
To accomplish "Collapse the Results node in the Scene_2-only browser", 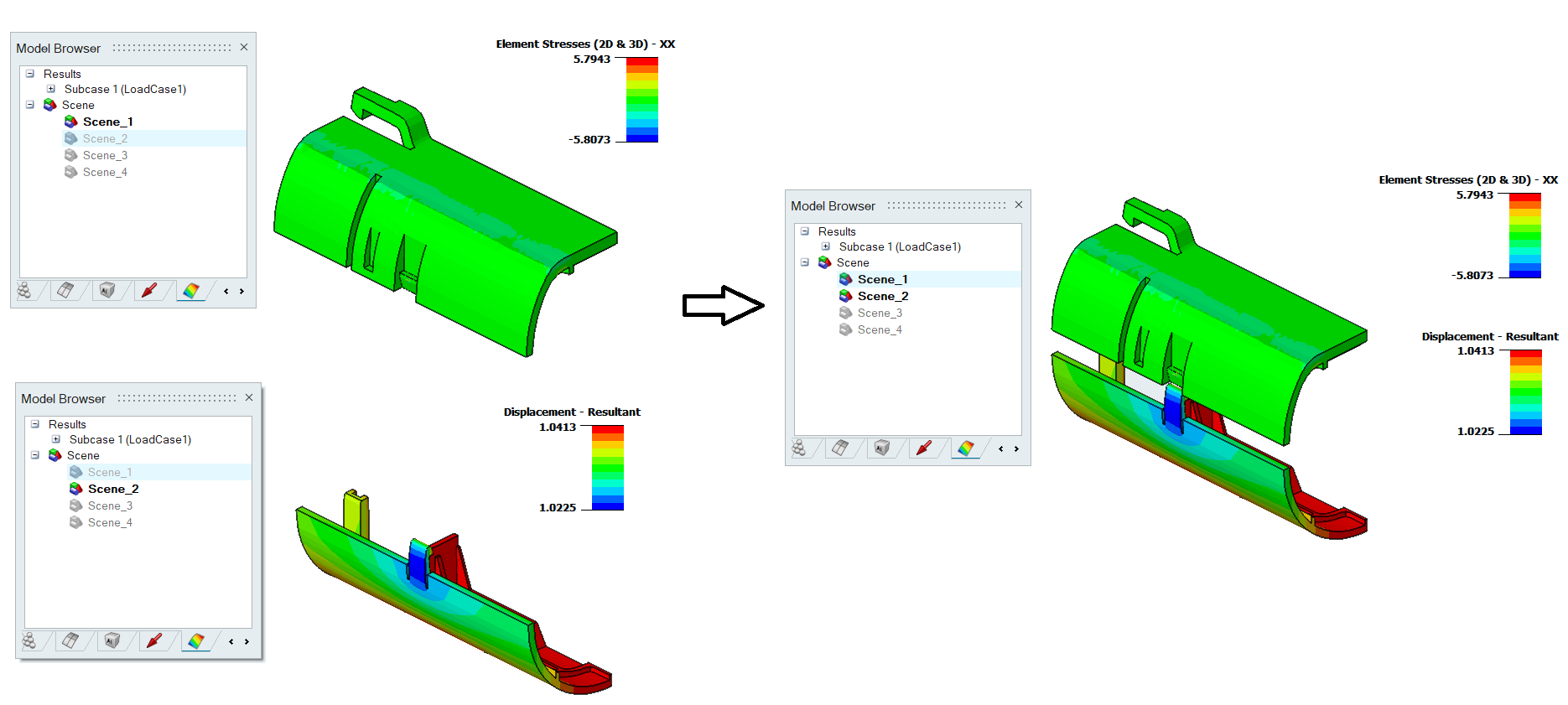I will (35, 424).
